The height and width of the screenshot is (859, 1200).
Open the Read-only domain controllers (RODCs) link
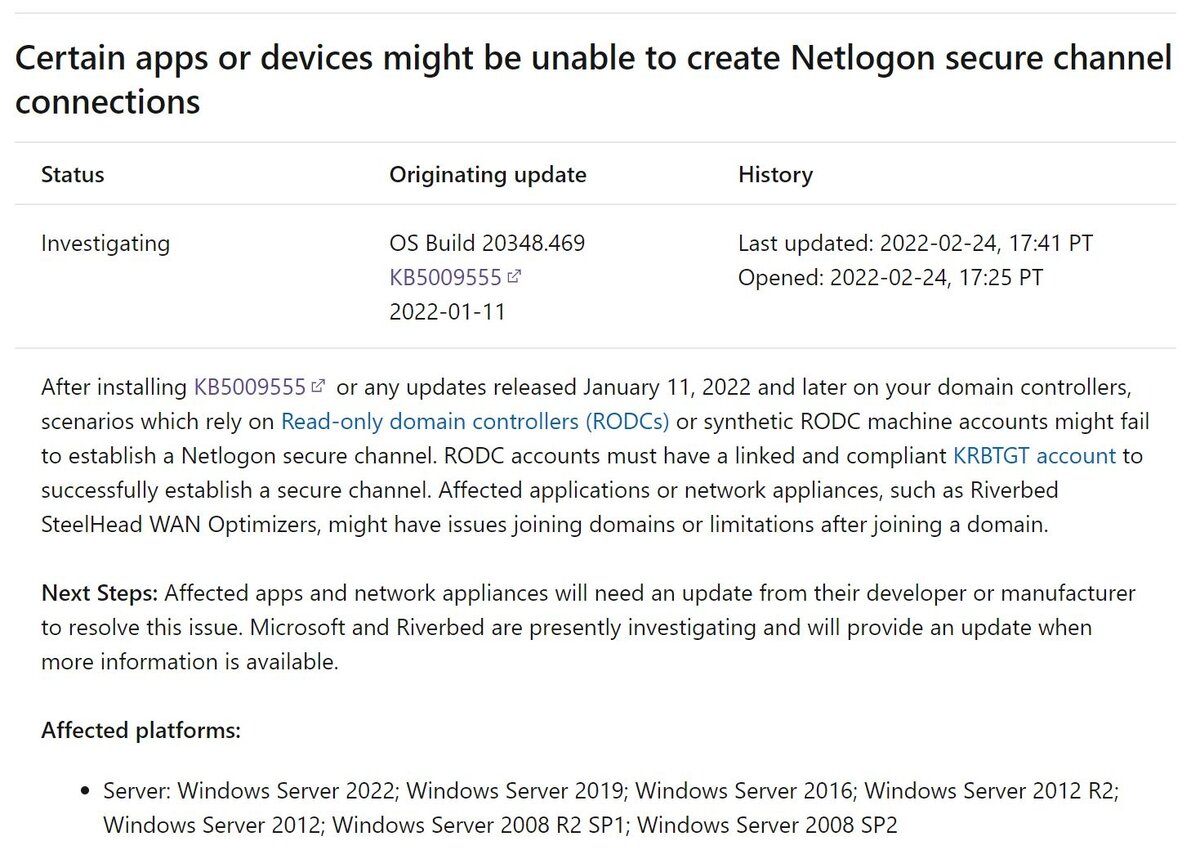pos(475,421)
